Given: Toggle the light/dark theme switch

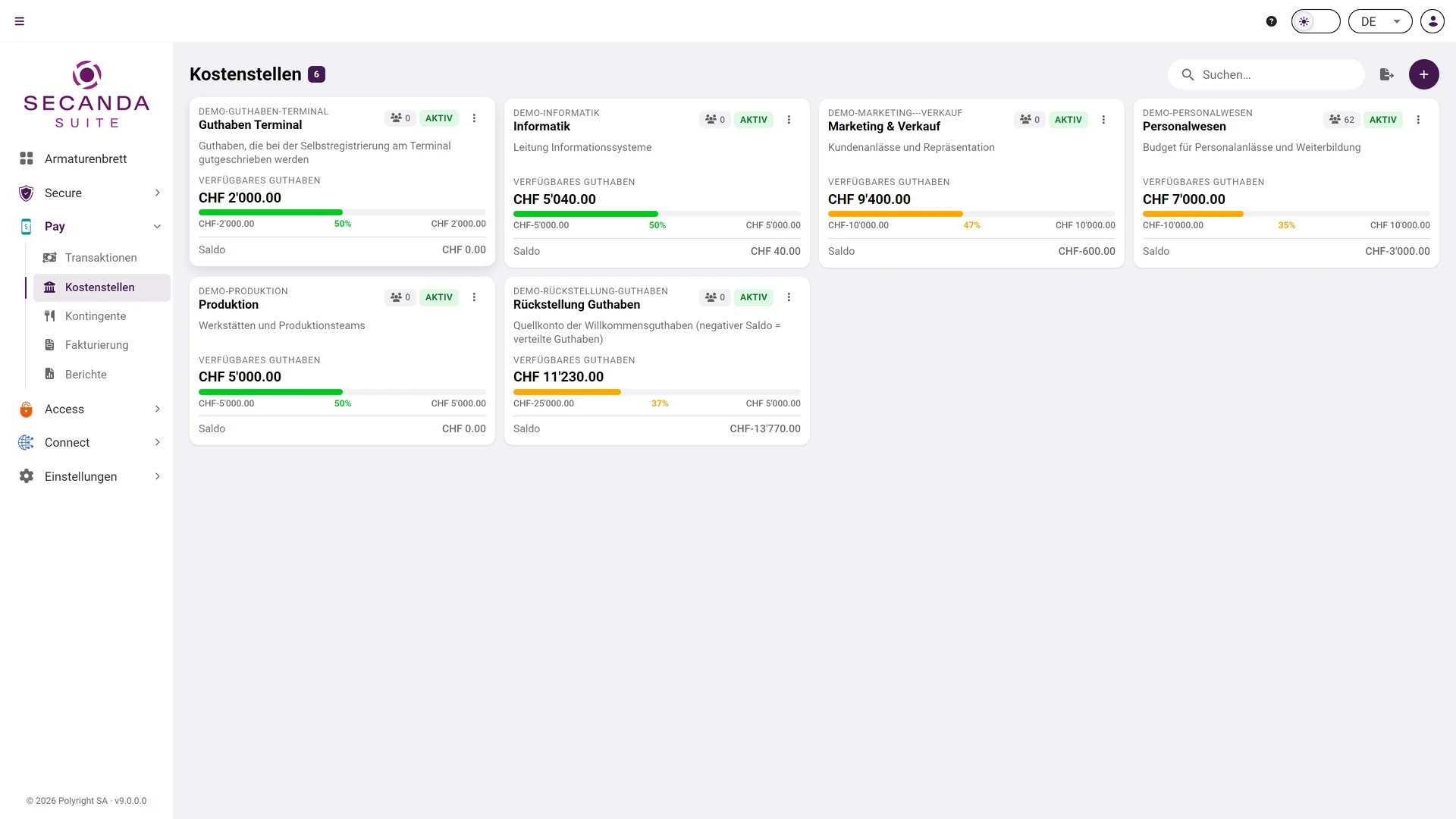Looking at the screenshot, I should [1316, 21].
